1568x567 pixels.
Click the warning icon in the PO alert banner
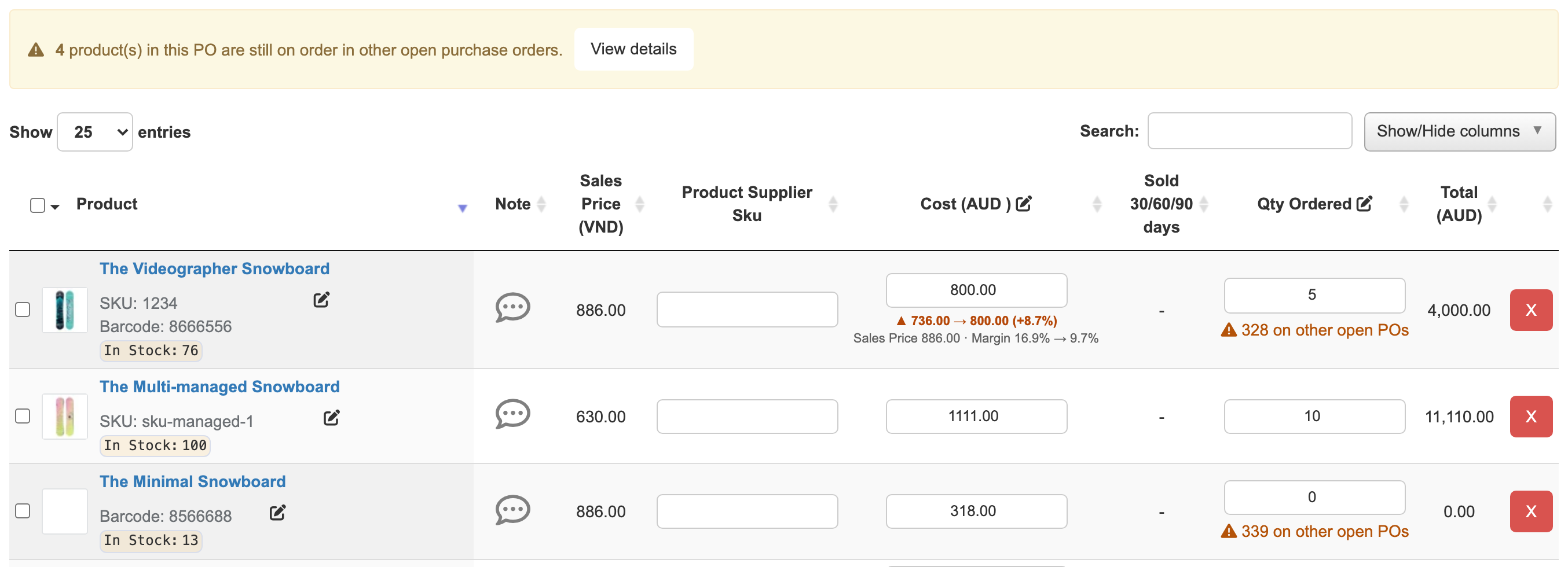36,50
